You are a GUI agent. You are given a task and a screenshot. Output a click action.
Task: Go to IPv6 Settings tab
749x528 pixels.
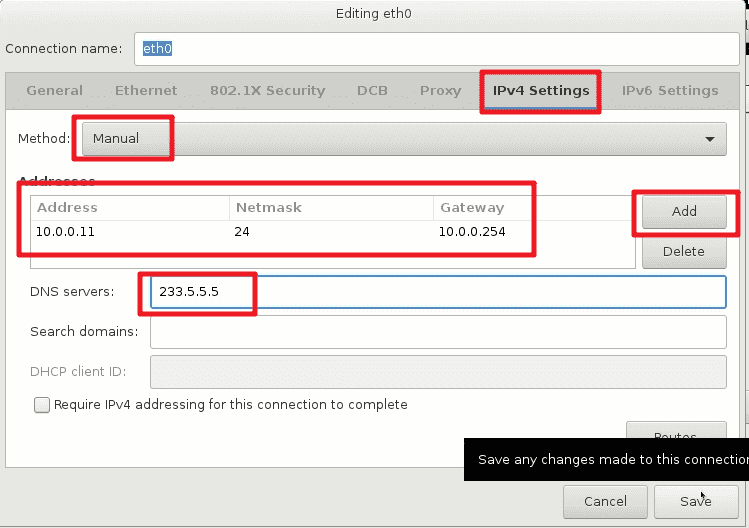(x=670, y=90)
